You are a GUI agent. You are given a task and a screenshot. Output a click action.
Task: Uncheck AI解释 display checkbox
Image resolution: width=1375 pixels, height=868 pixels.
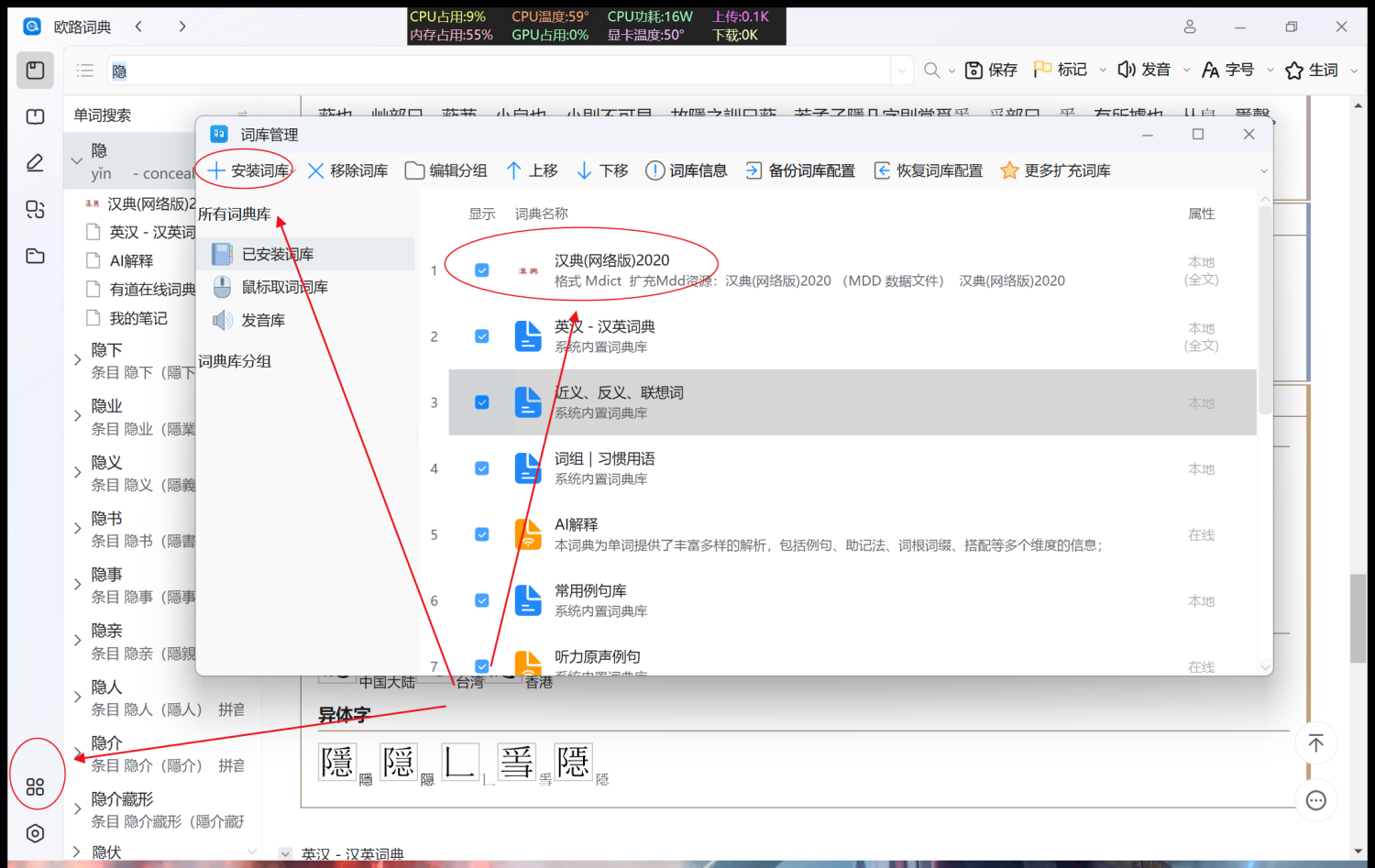pyautogui.click(x=482, y=534)
